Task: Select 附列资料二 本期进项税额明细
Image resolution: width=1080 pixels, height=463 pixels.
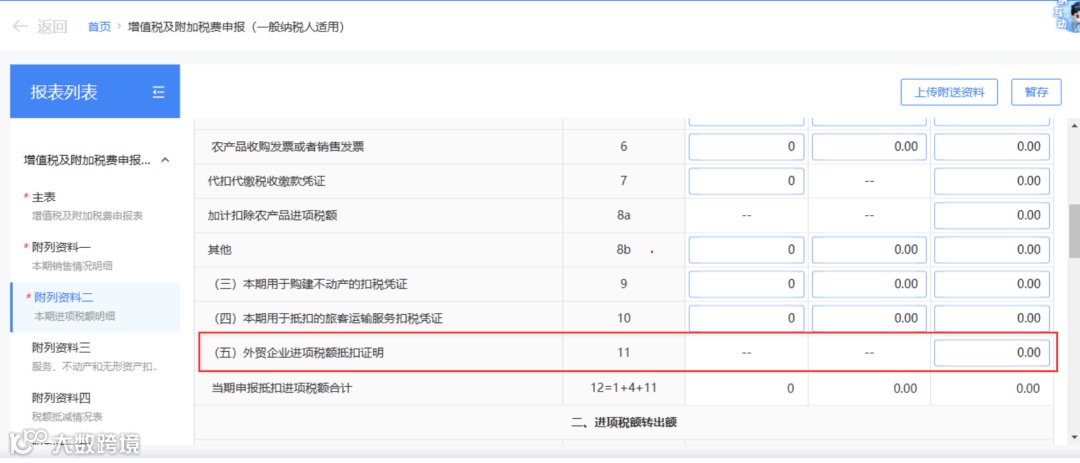Action: click(x=95, y=307)
